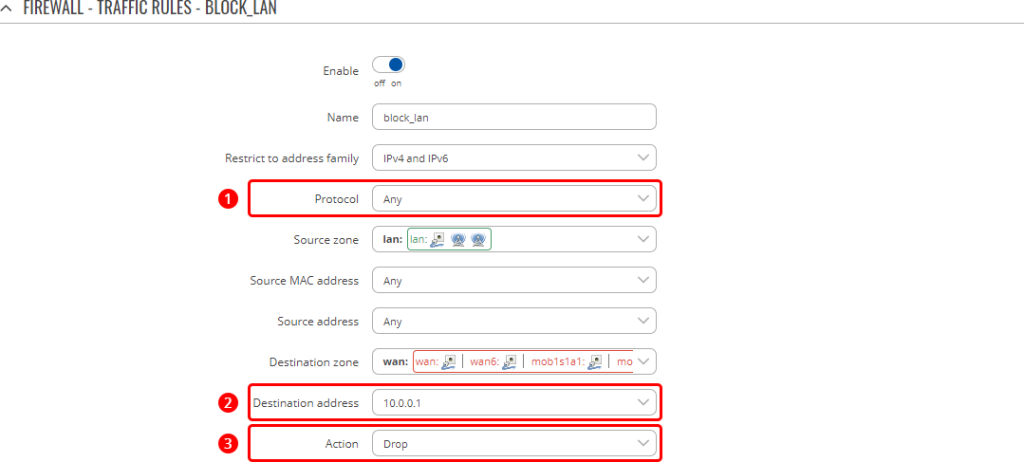Click the Firewall Traffic Rules Block_LAN heading

150,8
